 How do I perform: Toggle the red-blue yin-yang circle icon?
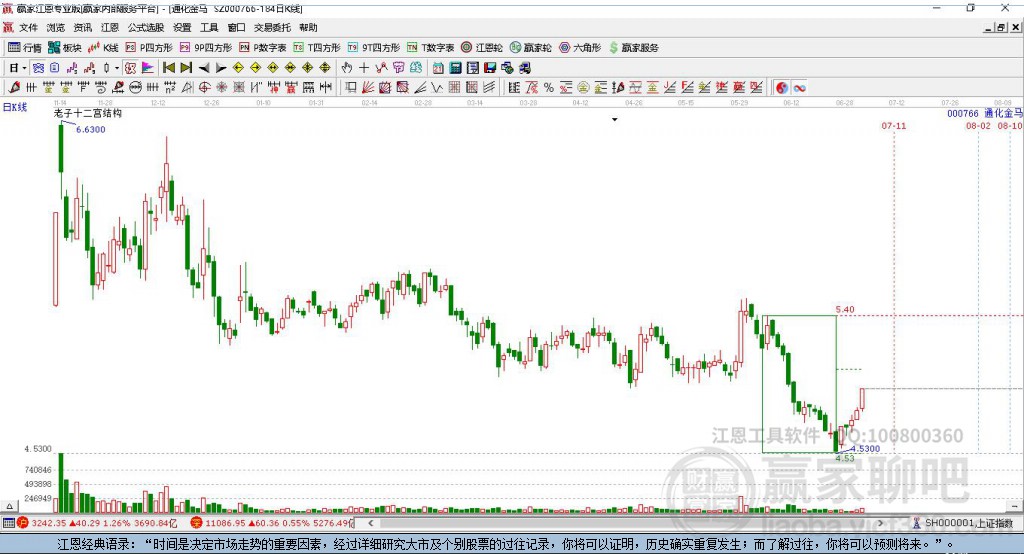click(x=781, y=88)
